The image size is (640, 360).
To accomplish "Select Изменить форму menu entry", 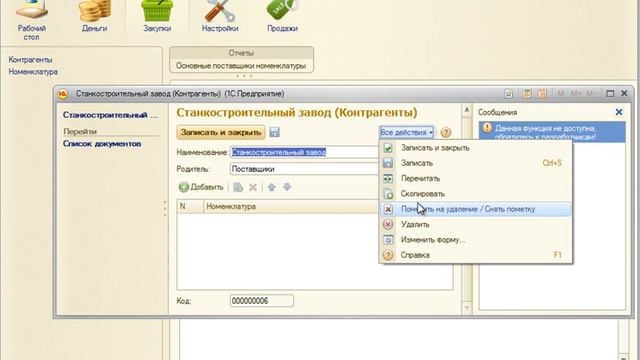I will [x=476, y=240].
